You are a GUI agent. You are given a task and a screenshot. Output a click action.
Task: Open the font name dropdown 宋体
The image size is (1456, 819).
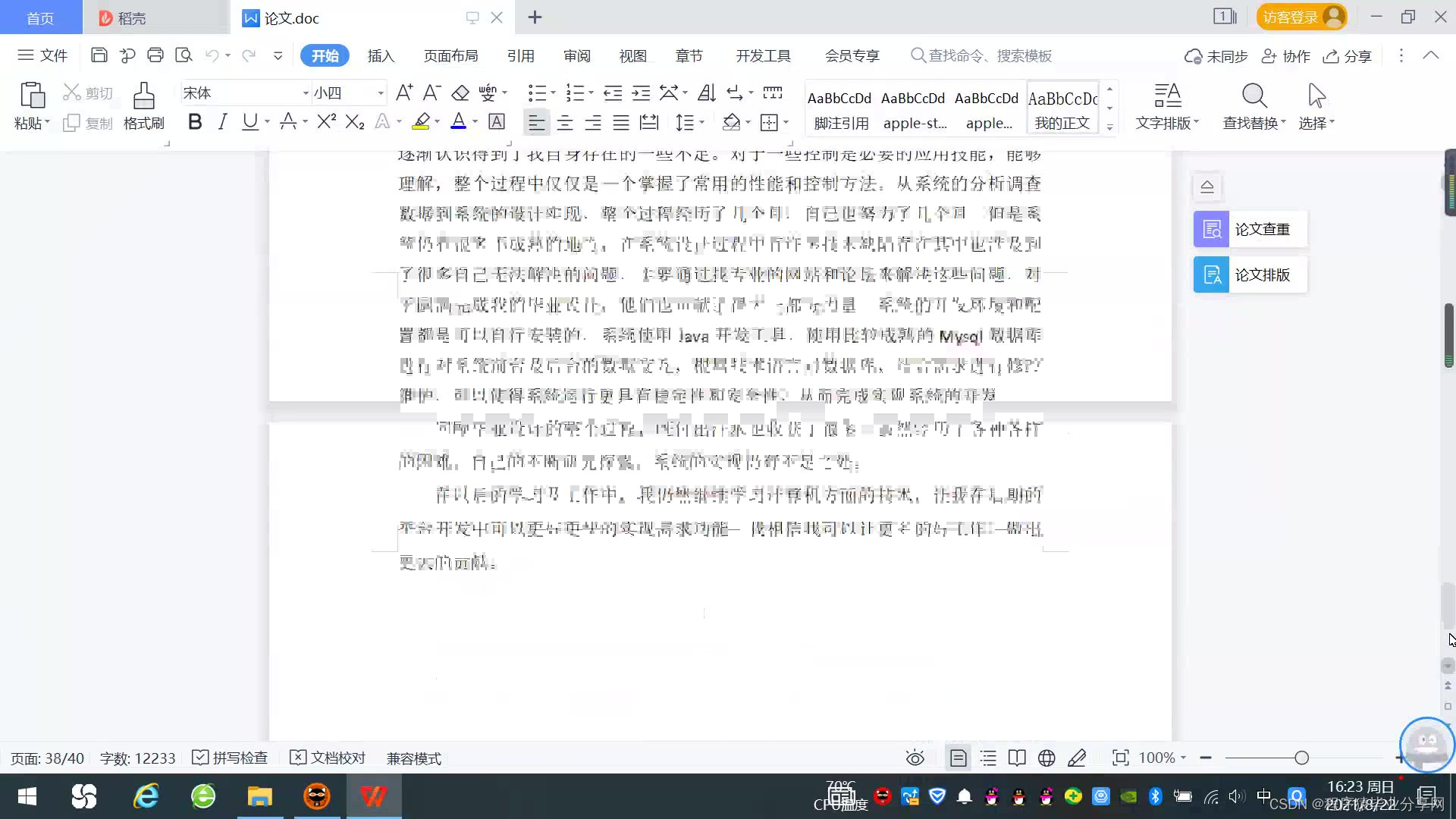pyautogui.click(x=306, y=93)
